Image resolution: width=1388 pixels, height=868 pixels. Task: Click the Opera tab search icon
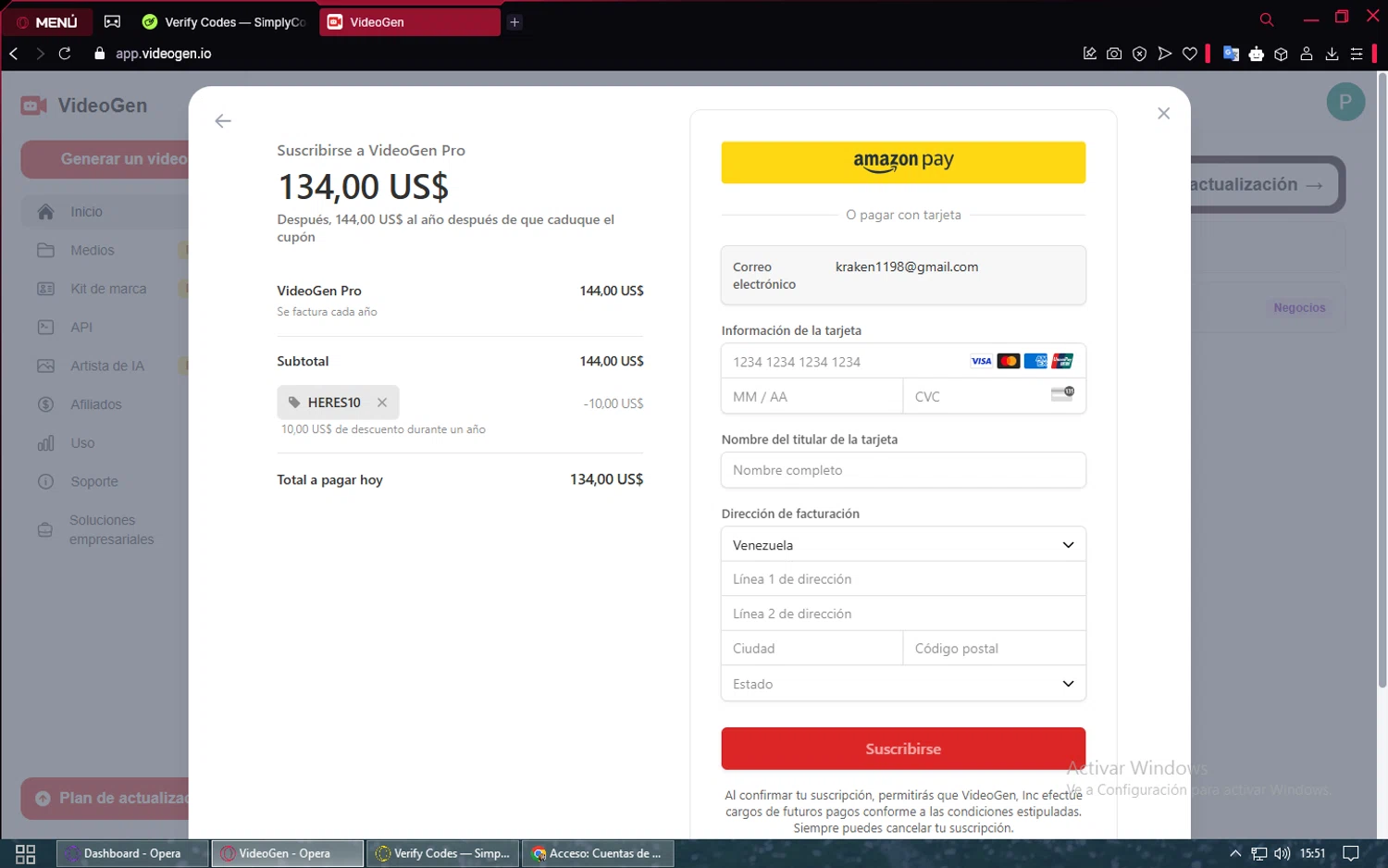(x=1267, y=19)
